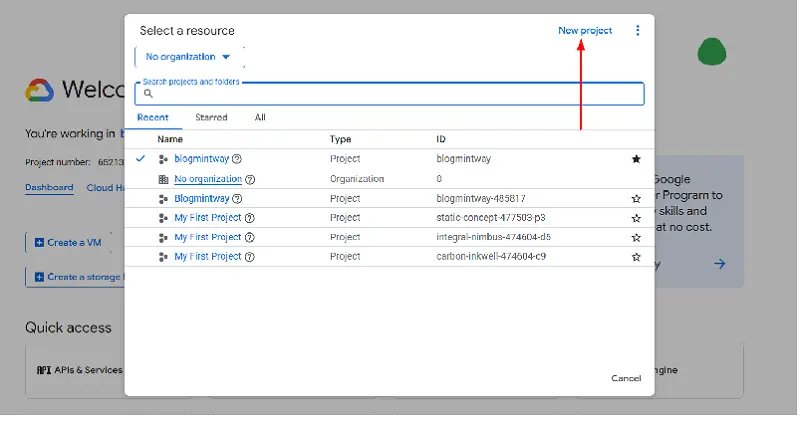Click the Name column header
The width and height of the screenshot is (800, 421).
(x=170, y=139)
